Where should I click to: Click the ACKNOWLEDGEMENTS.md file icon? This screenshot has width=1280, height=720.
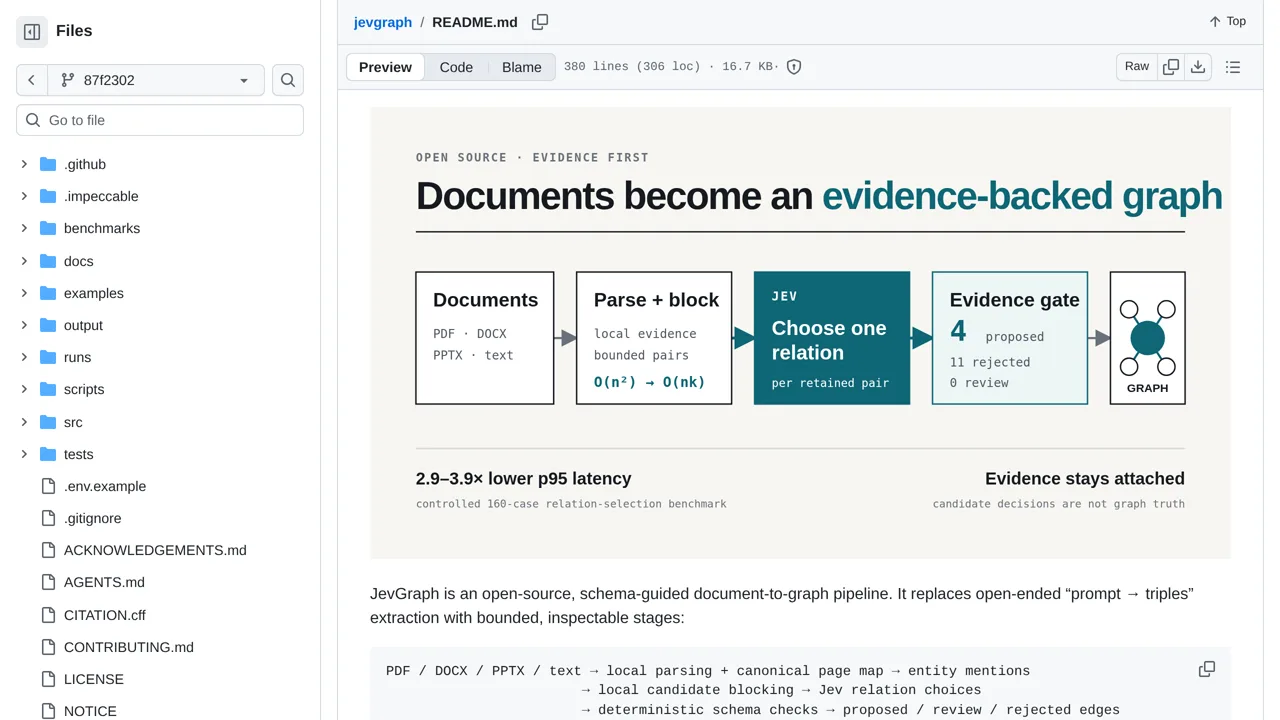point(48,550)
